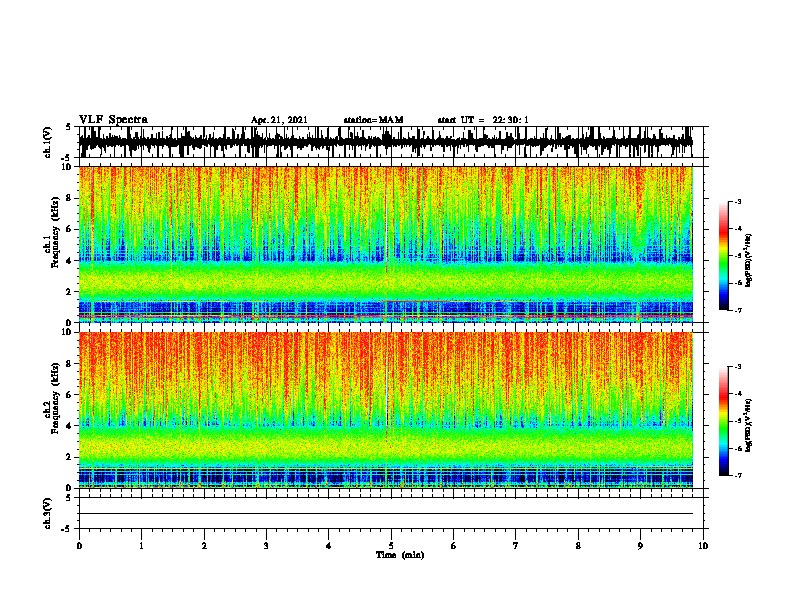This screenshot has height=612, width=792.
Task: Click the "VLF Spectra" plot title
Action: pos(113,119)
